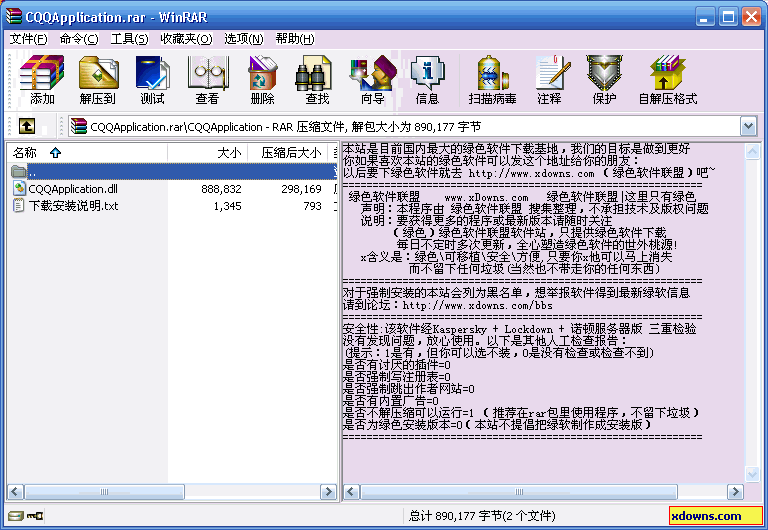Click the 1,345 size value
Screen dimensions: 768x530
[x=227, y=206]
